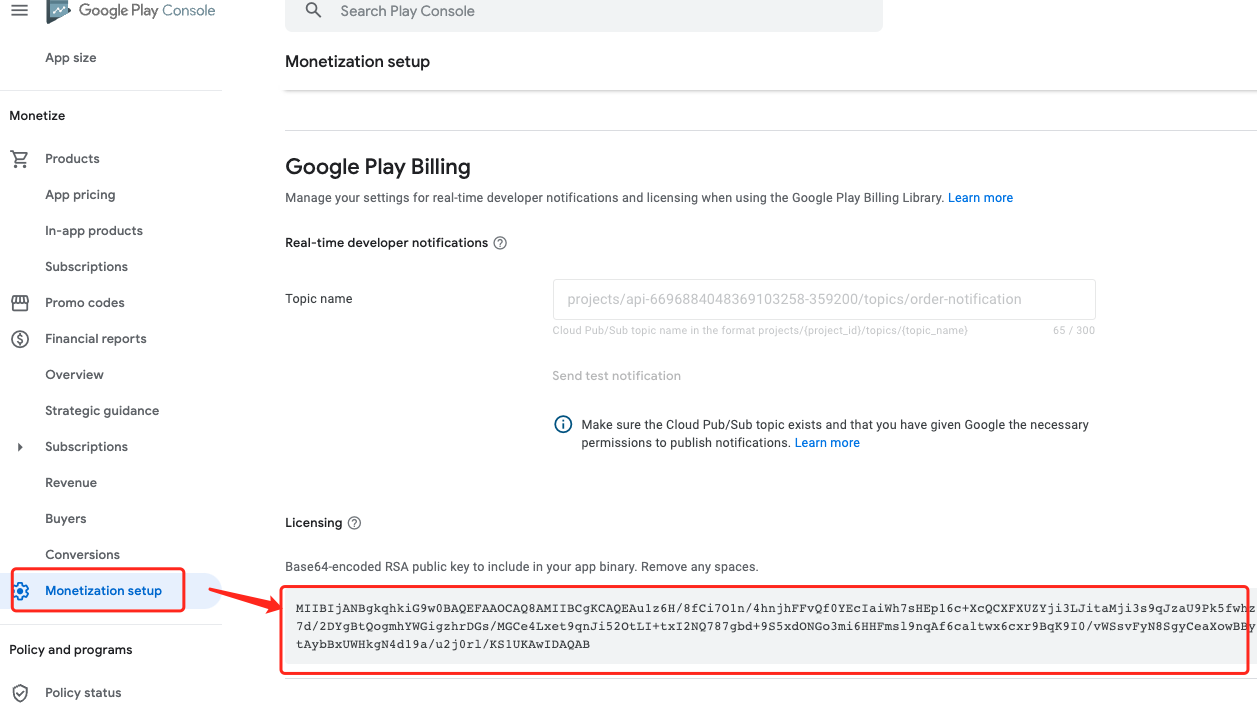Select Revenue in the sidebar
Viewport: 1257px width, 715px height.
tap(71, 483)
